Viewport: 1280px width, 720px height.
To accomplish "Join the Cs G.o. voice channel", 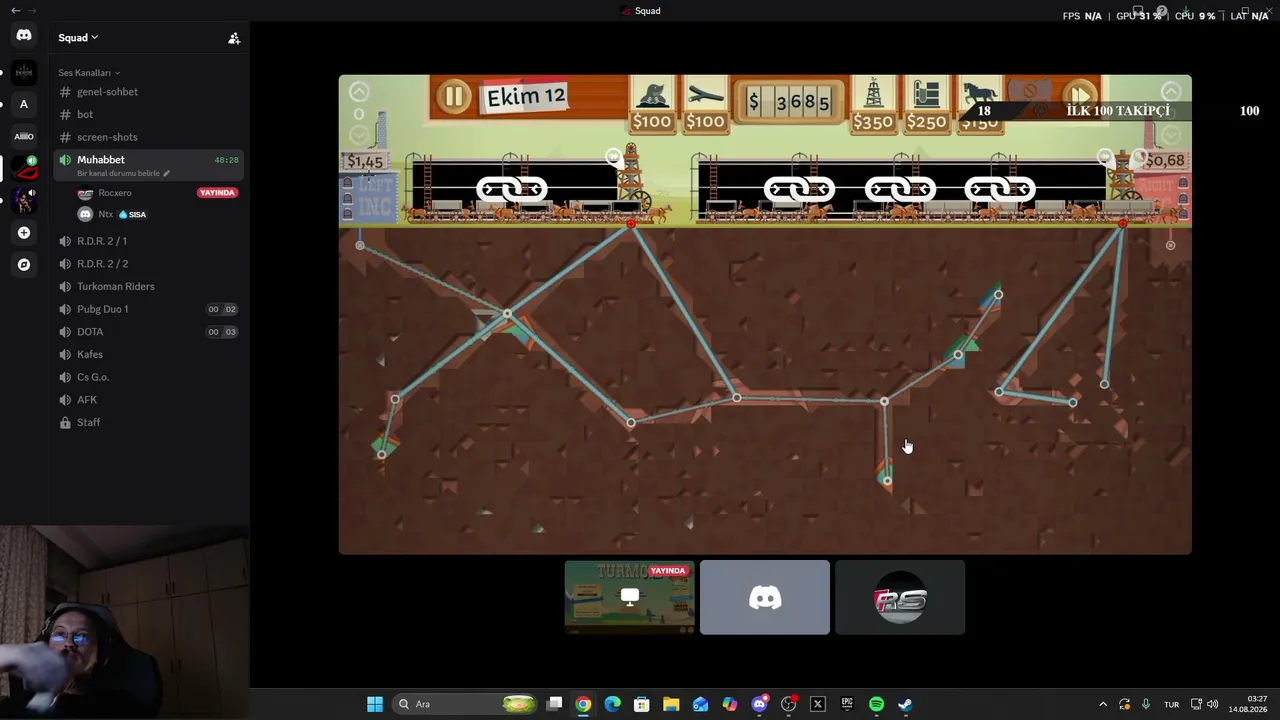I will click(x=148, y=377).
